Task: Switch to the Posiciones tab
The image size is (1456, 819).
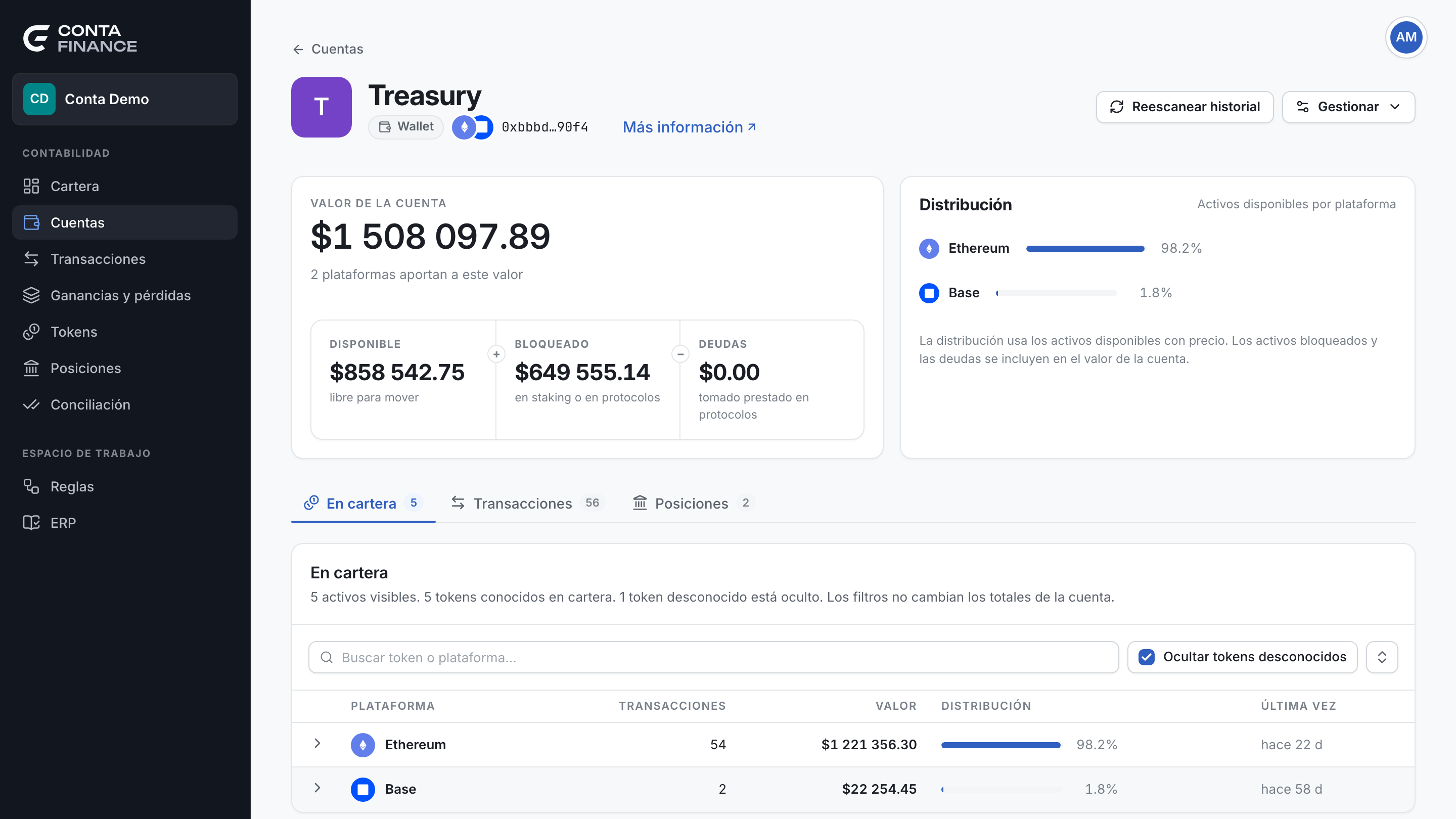Action: [694, 503]
